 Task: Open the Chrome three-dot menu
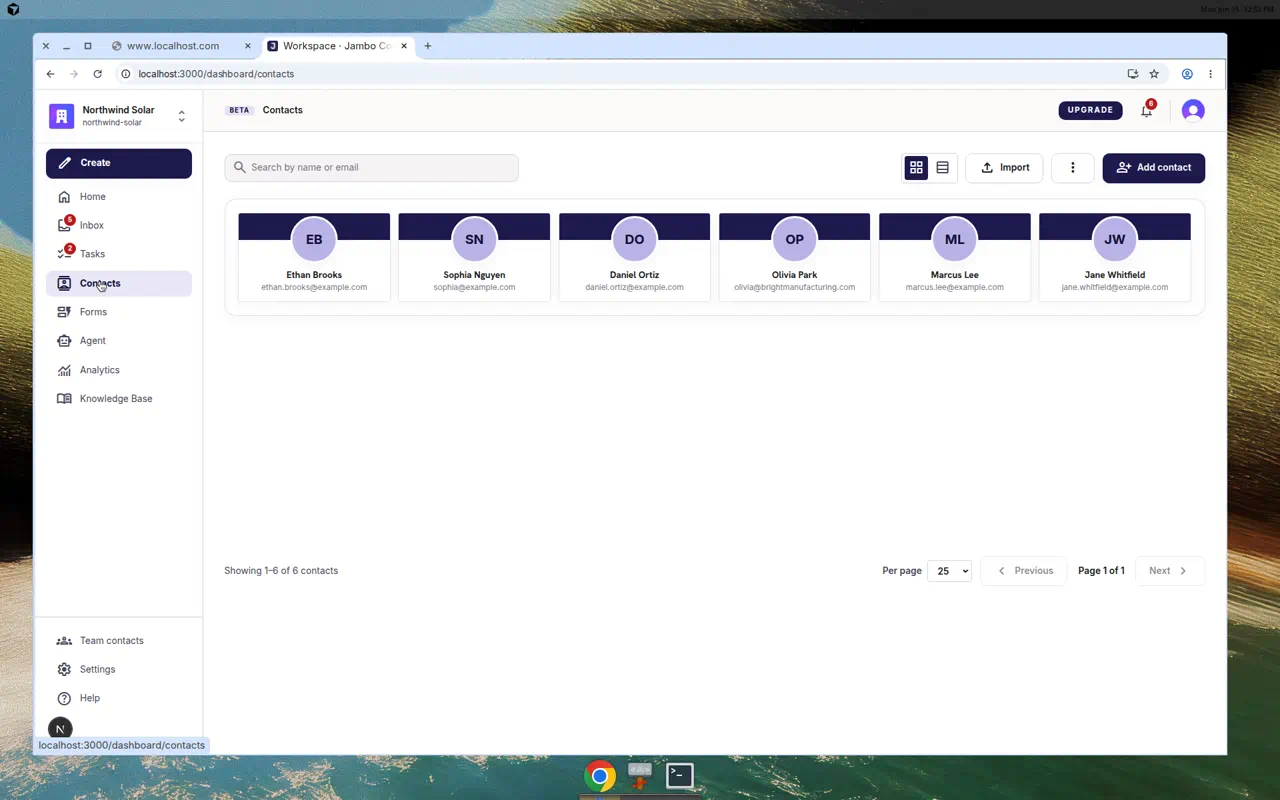coord(1210,74)
